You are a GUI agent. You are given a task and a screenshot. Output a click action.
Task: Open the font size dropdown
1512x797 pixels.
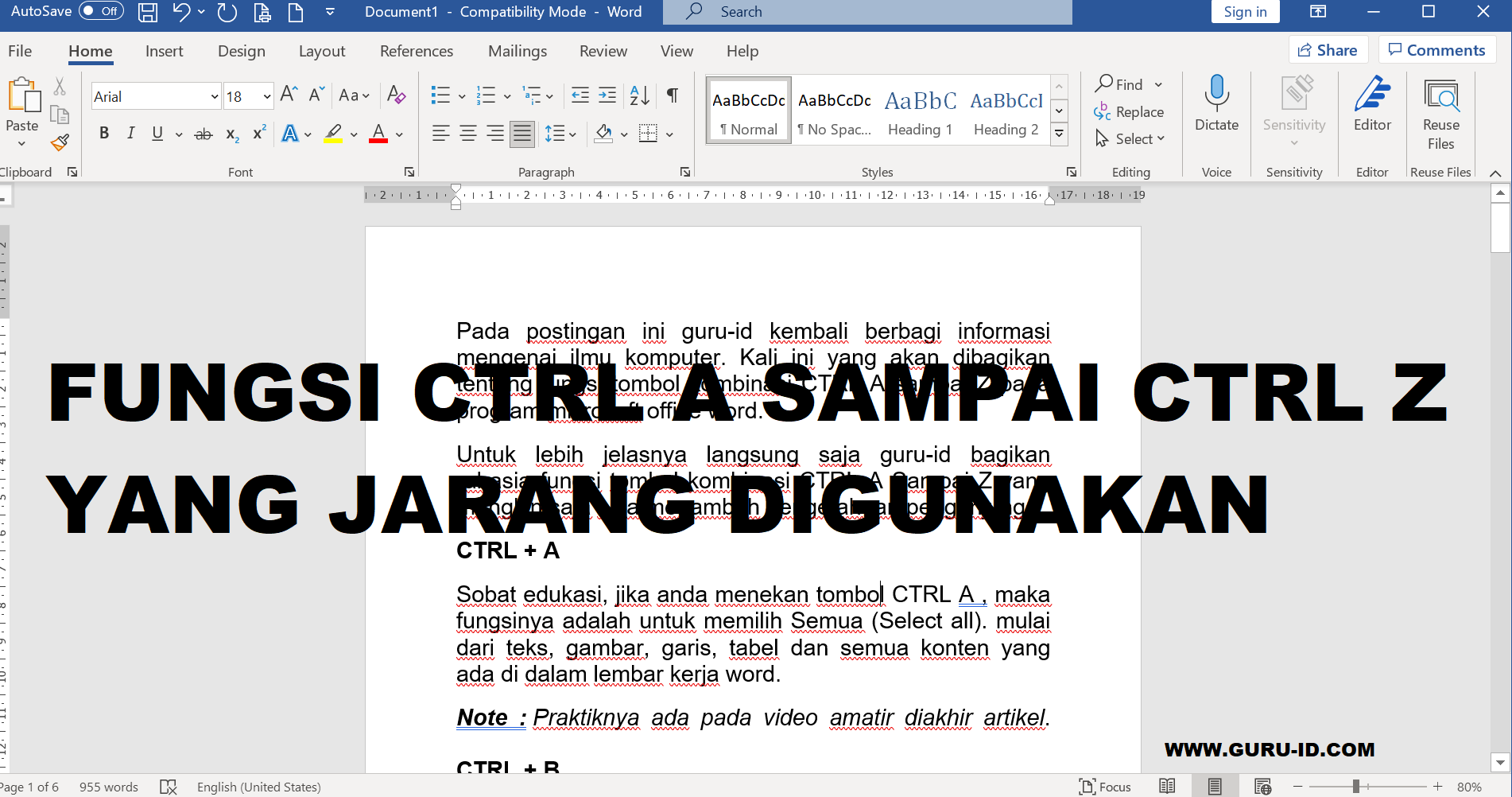(x=266, y=95)
